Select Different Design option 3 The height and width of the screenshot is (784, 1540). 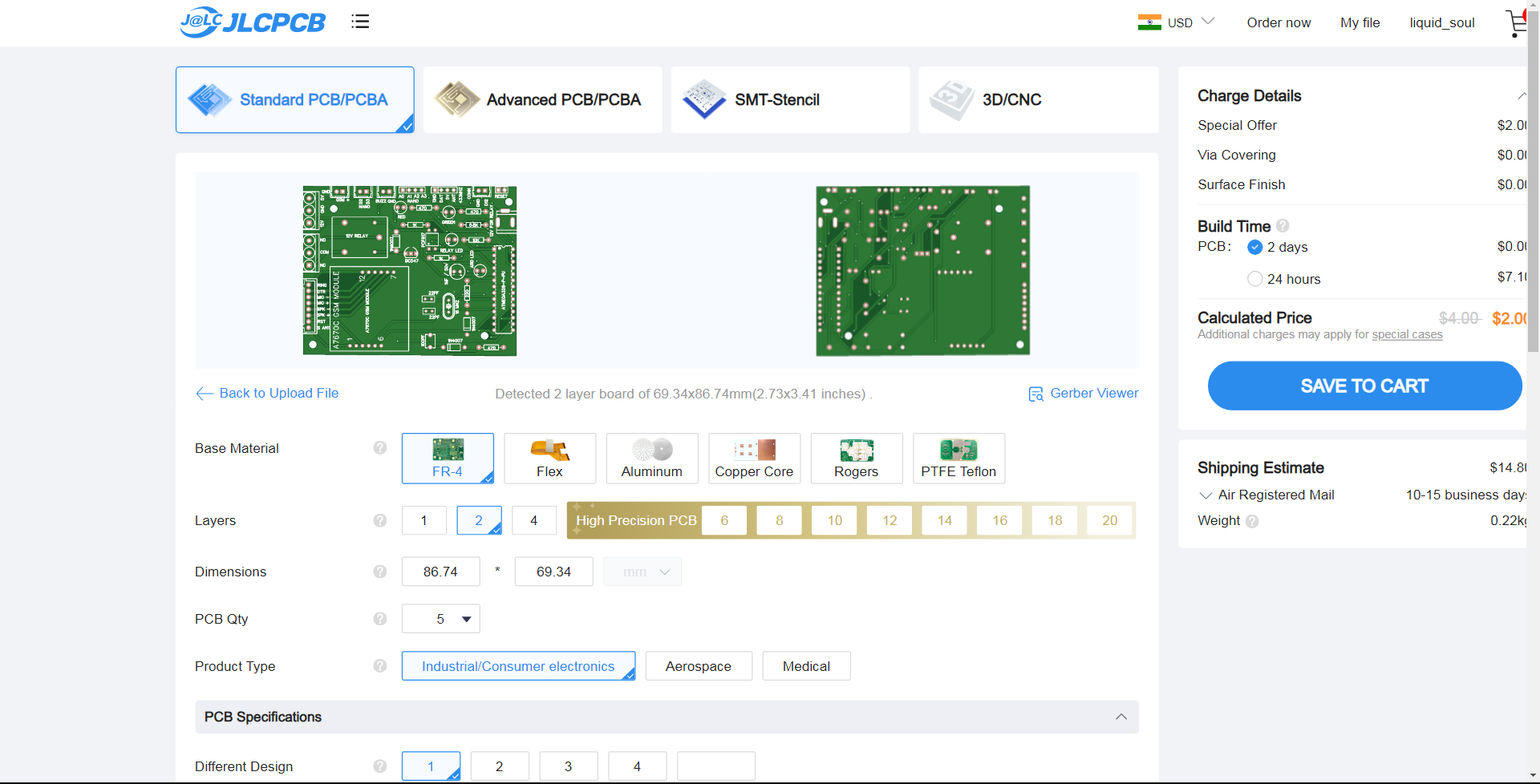coord(569,766)
